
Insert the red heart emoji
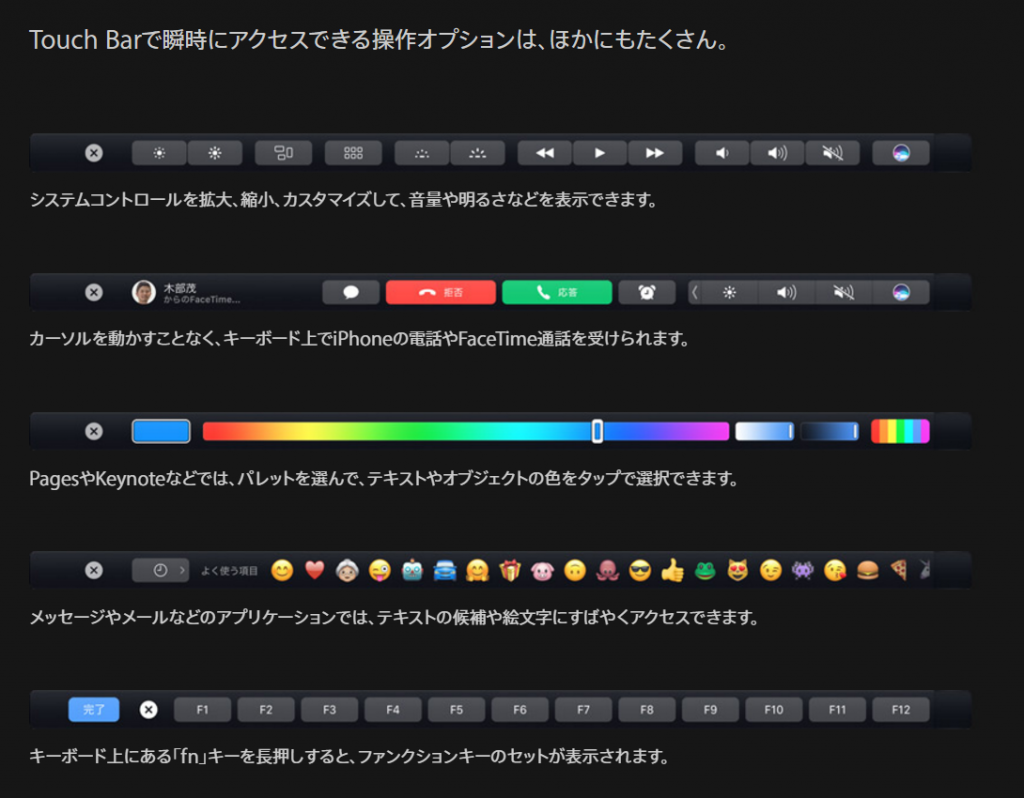pyautogui.click(x=315, y=571)
